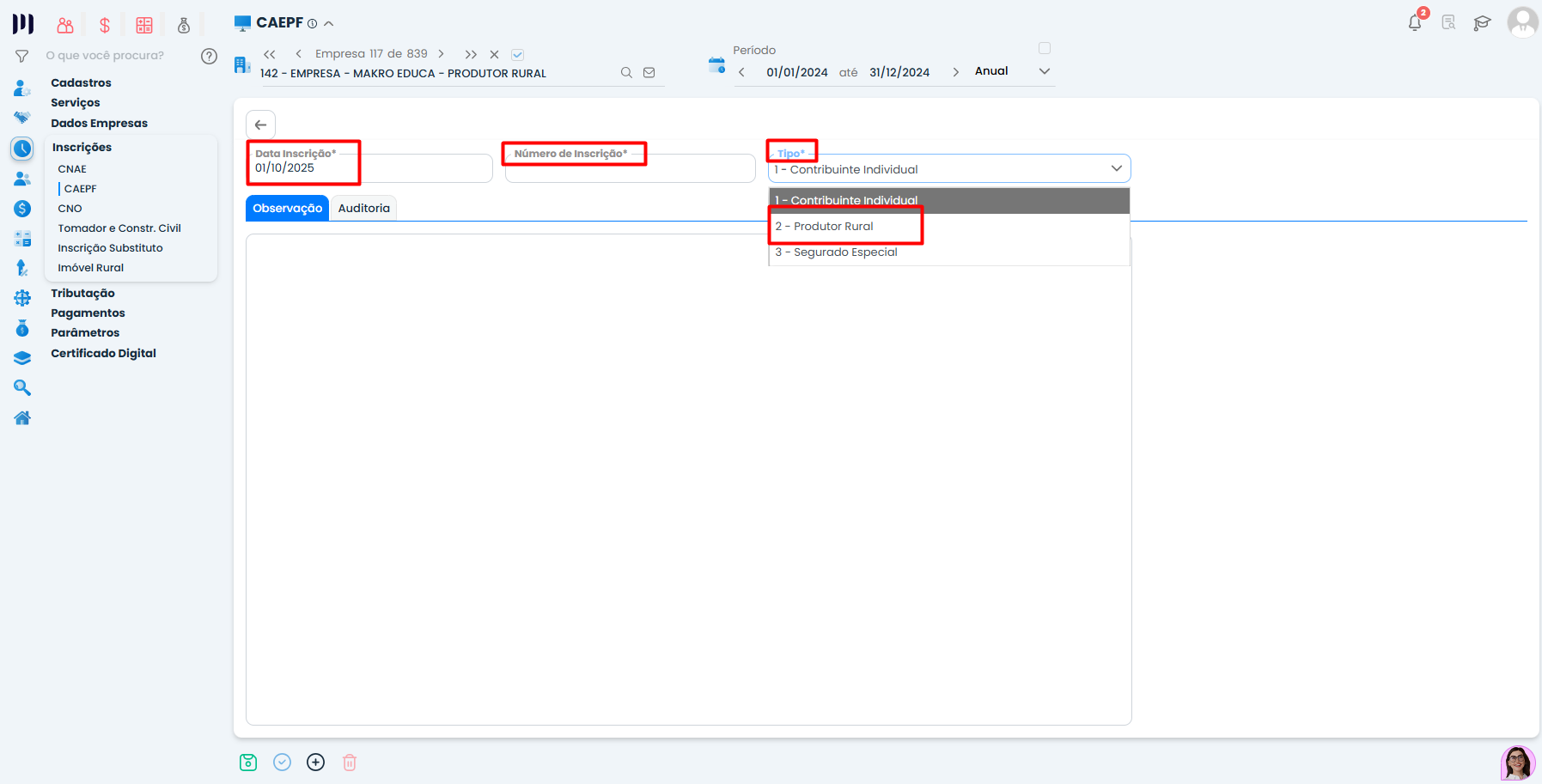Save the record with the green save icon
This screenshot has height=784, width=1542.
[x=248, y=763]
